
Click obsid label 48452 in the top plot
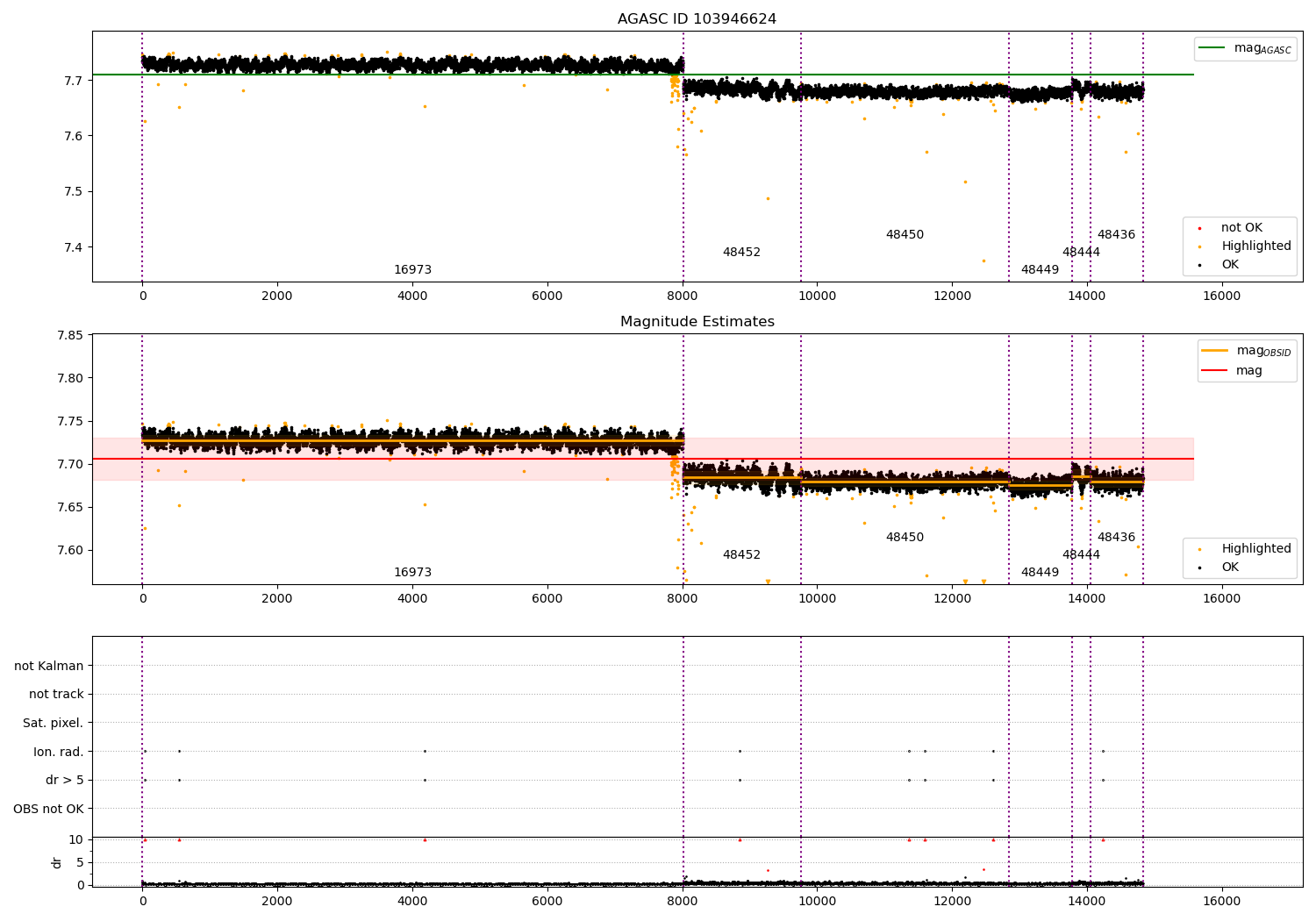[x=741, y=253]
